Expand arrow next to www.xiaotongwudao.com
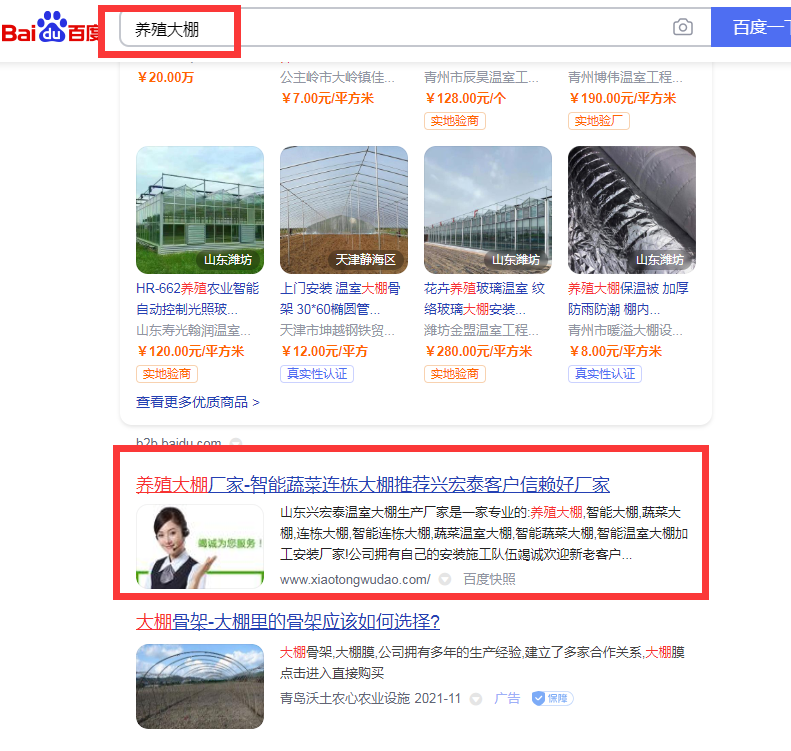 pyautogui.click(x=445, y=579)
